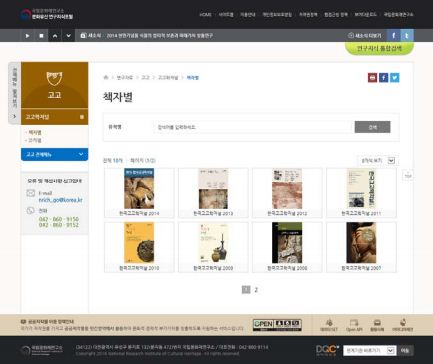
Task: Open Facebook icon in the ticker bar
Action: (x=393, y=35)
